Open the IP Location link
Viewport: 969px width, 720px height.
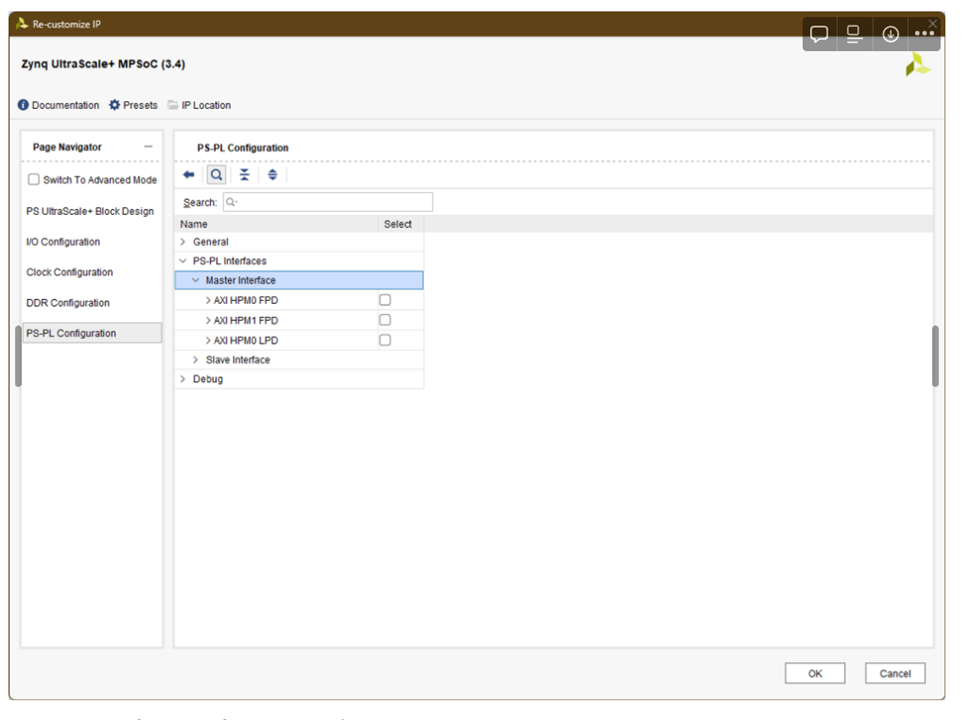click(206, 105)
